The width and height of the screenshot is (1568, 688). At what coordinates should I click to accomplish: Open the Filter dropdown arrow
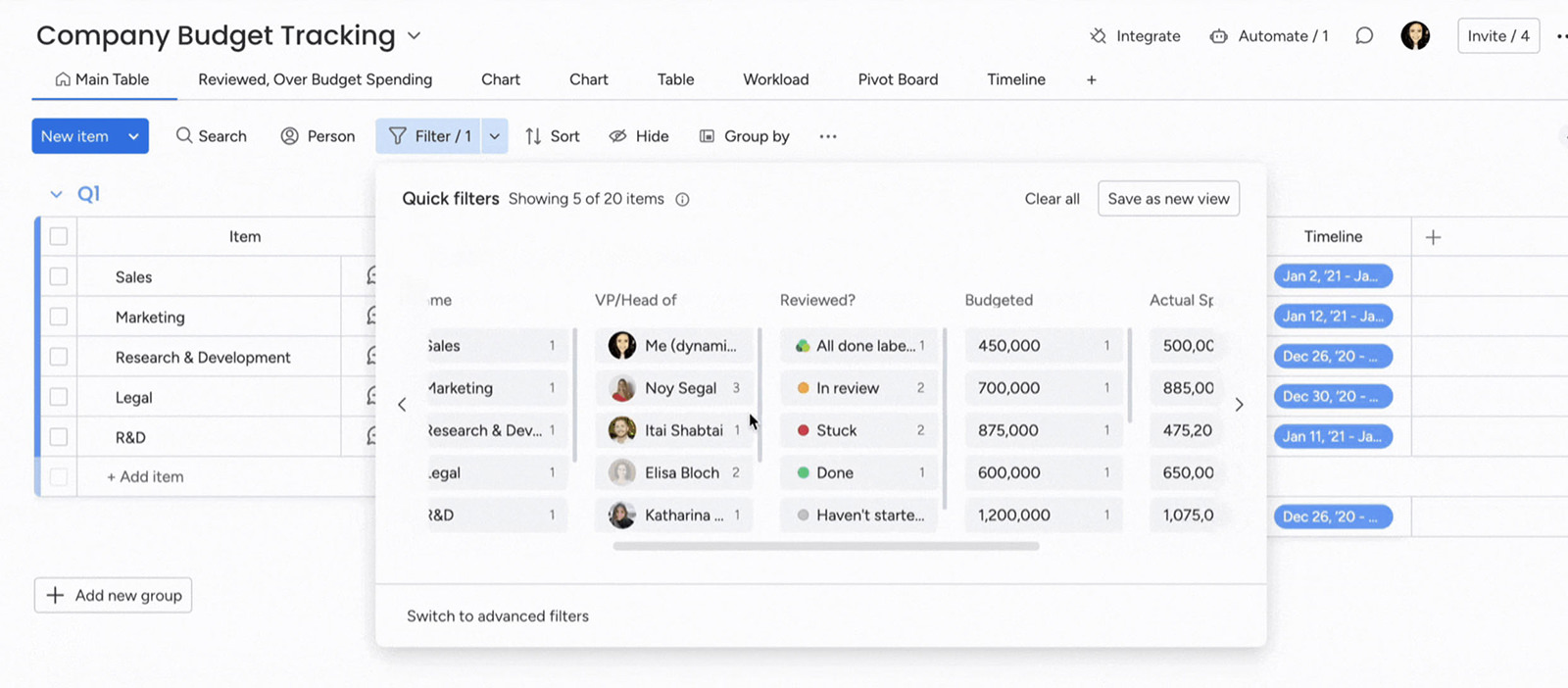(495, 136)
